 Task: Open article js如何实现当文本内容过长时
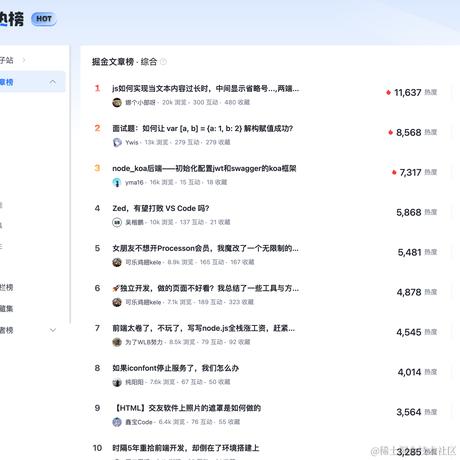click(205, 88)
